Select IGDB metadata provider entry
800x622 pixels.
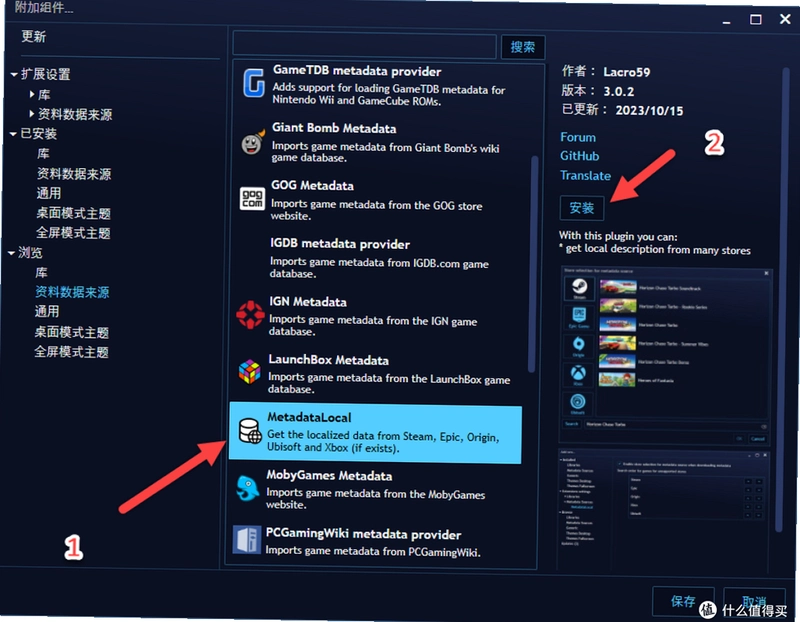click(x=380, y=258)
